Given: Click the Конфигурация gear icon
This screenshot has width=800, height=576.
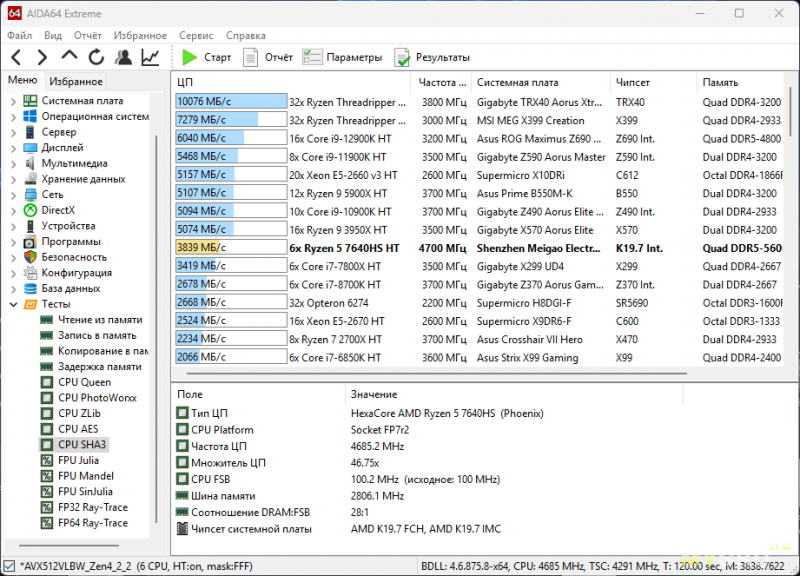Looking at the screenshot, I should (31, 273).
